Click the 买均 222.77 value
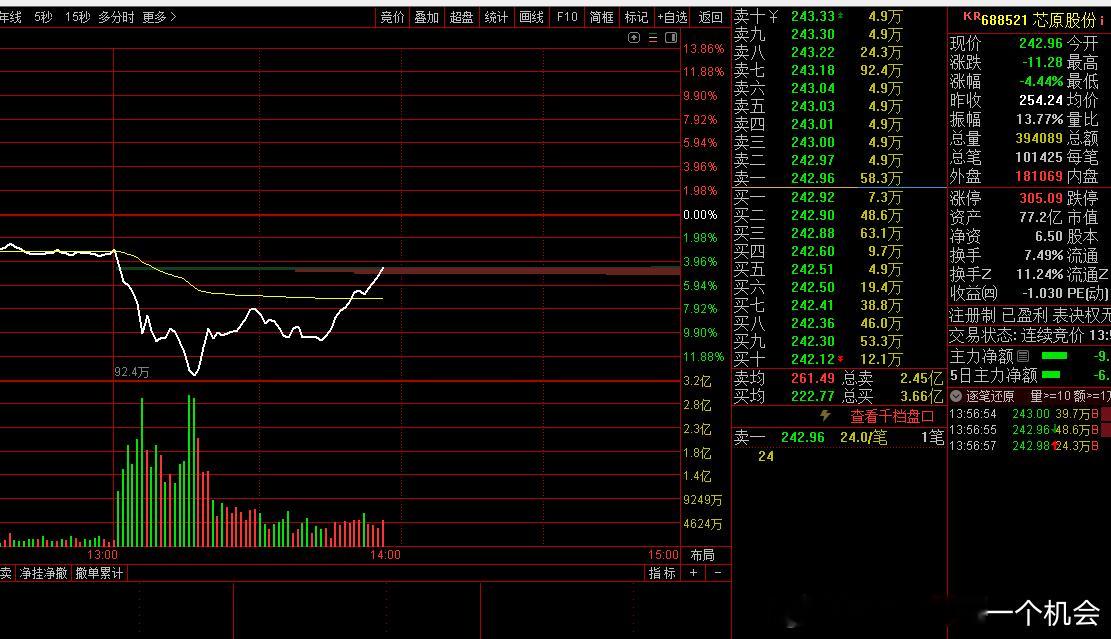 (x=813, y=396)
